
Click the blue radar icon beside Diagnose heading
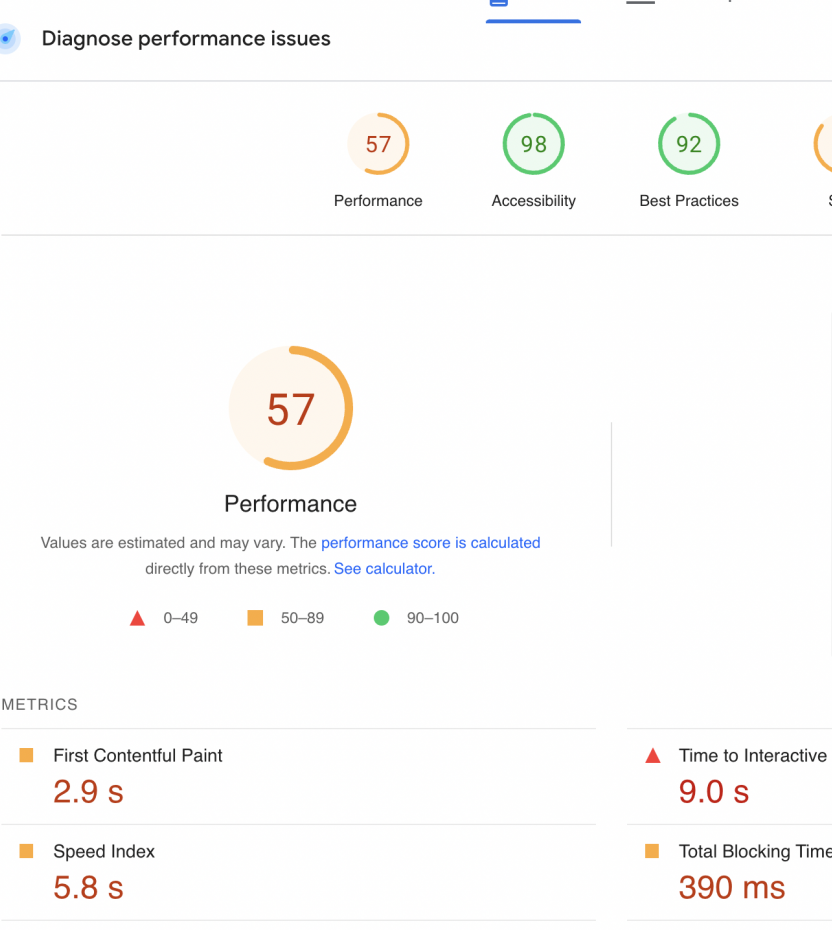(x=8, y=40)
